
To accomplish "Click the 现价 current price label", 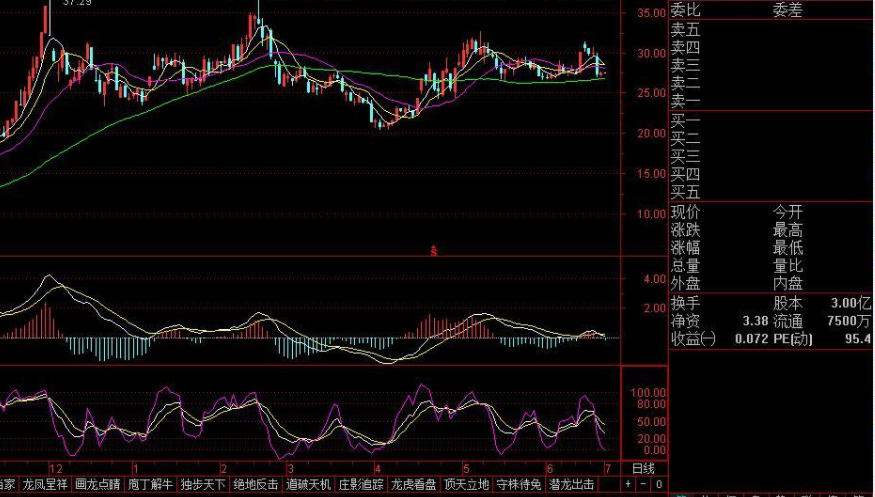I will point(685,212).
